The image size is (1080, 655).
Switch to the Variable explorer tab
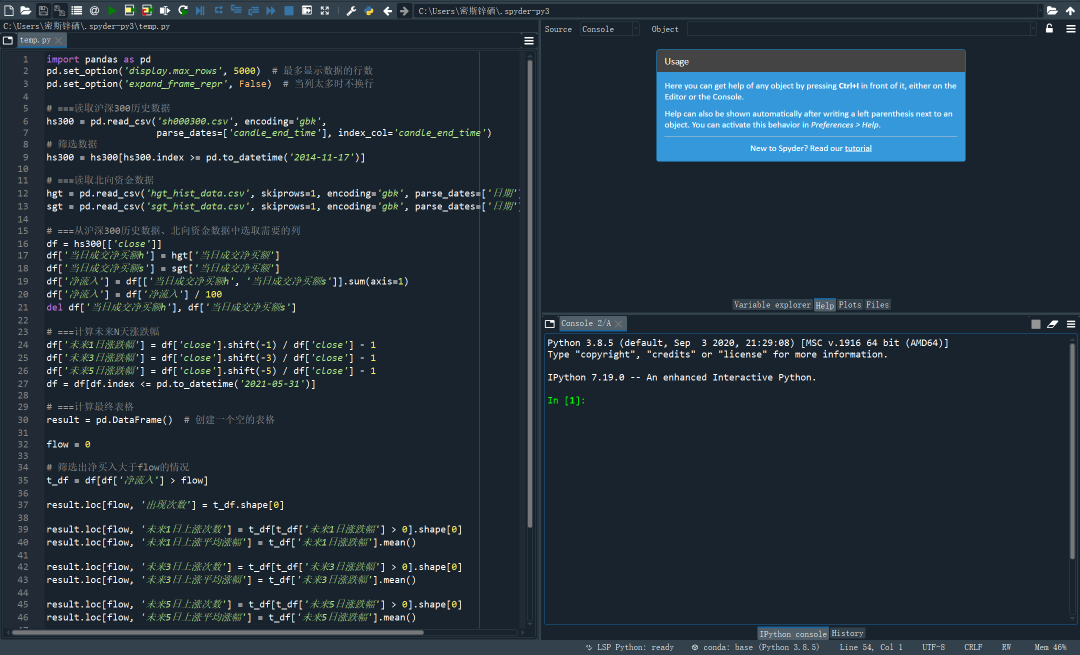coord(771,305)
